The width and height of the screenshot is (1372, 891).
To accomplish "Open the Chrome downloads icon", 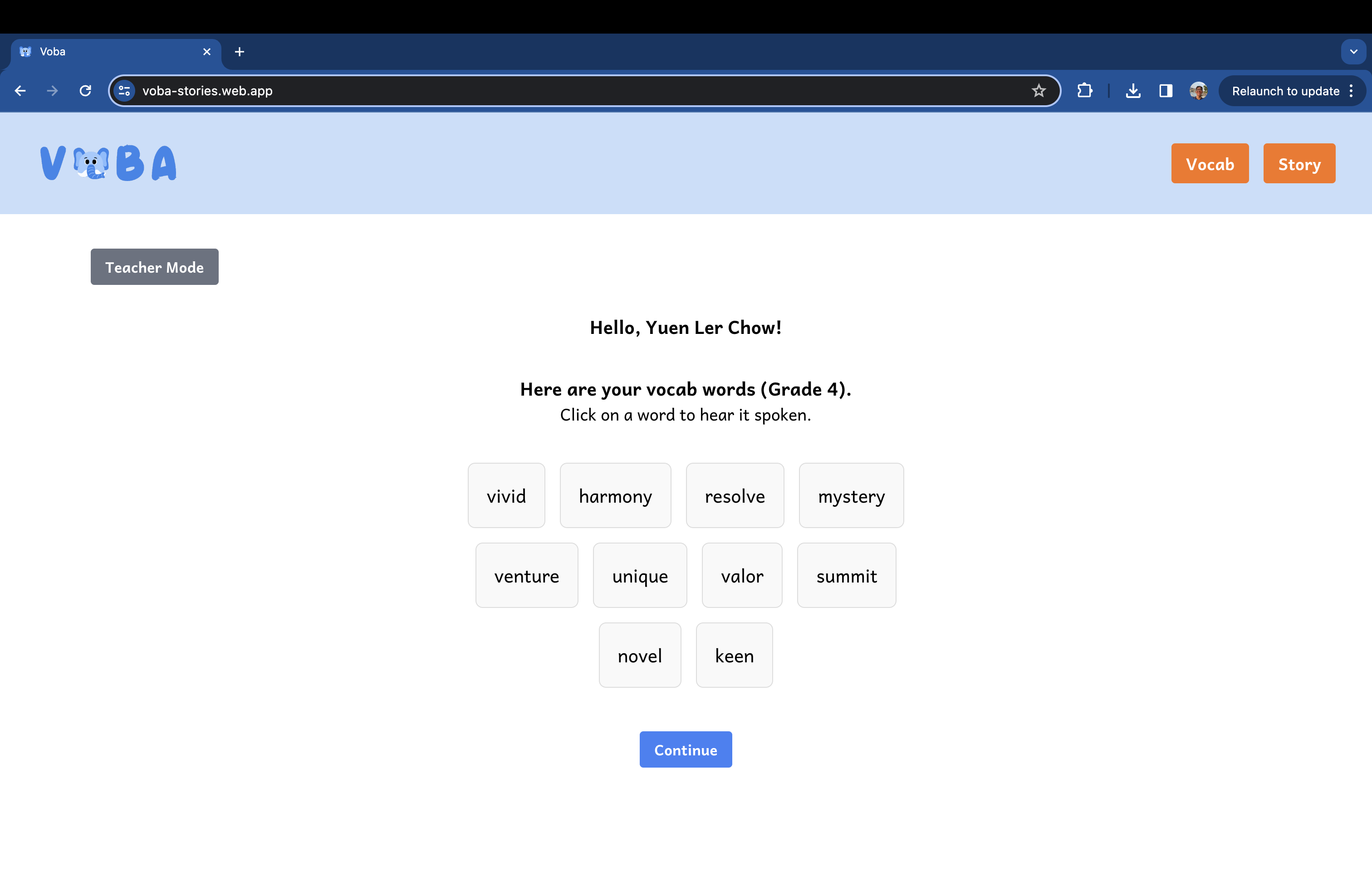I will tap(1133, 91).
